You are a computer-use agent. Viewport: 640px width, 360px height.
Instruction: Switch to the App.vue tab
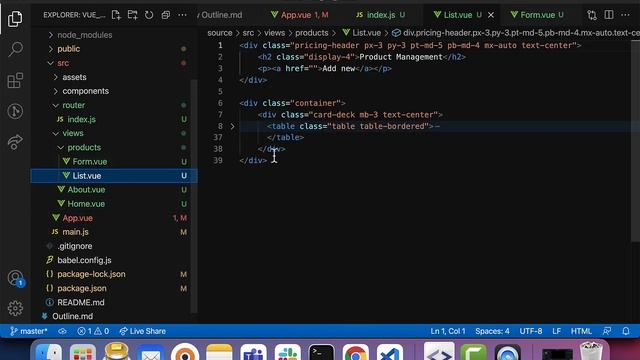click(300, 15)
